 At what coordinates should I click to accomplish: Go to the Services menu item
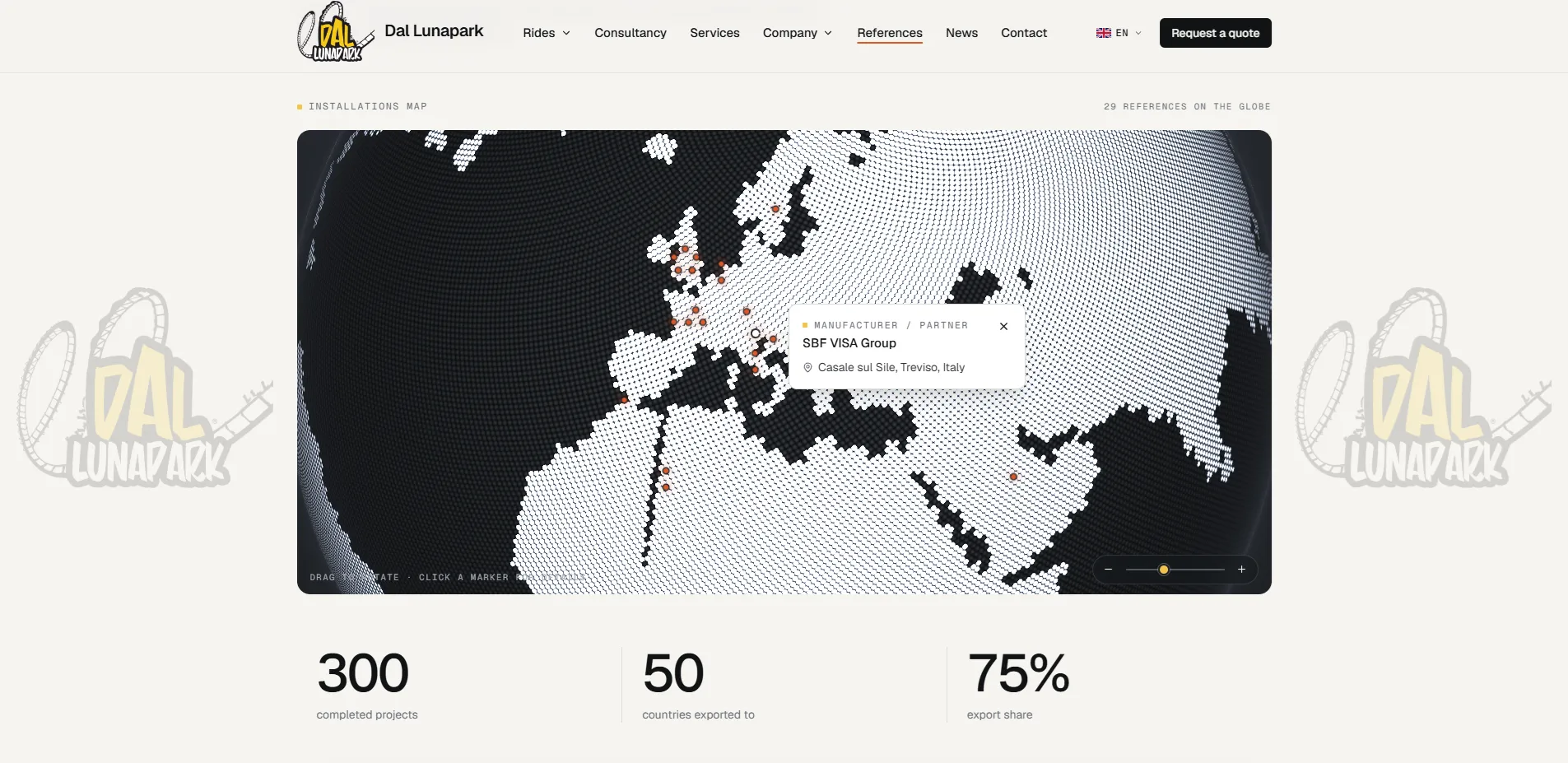(x=714, y=33)
